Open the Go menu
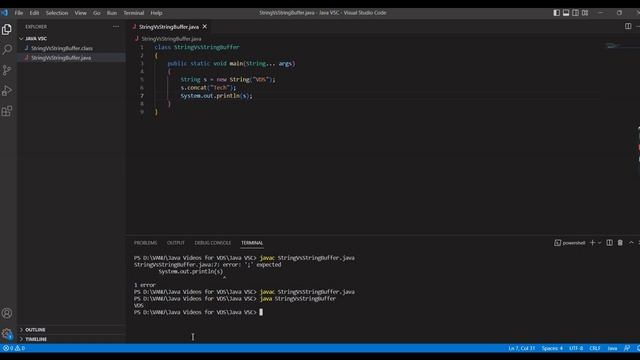The image size is (640, 360). coord(97,13)
